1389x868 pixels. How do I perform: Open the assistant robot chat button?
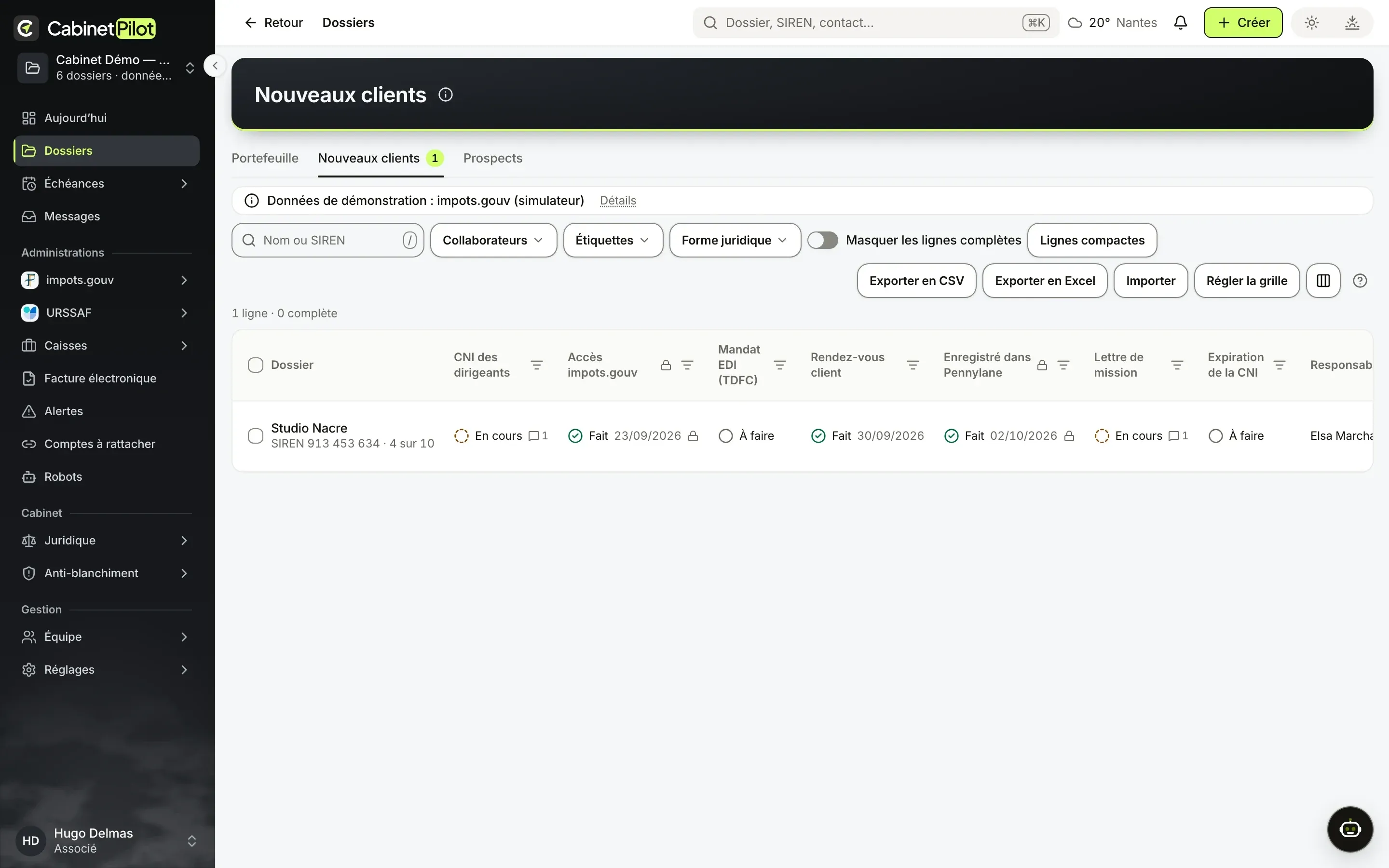1350,829
